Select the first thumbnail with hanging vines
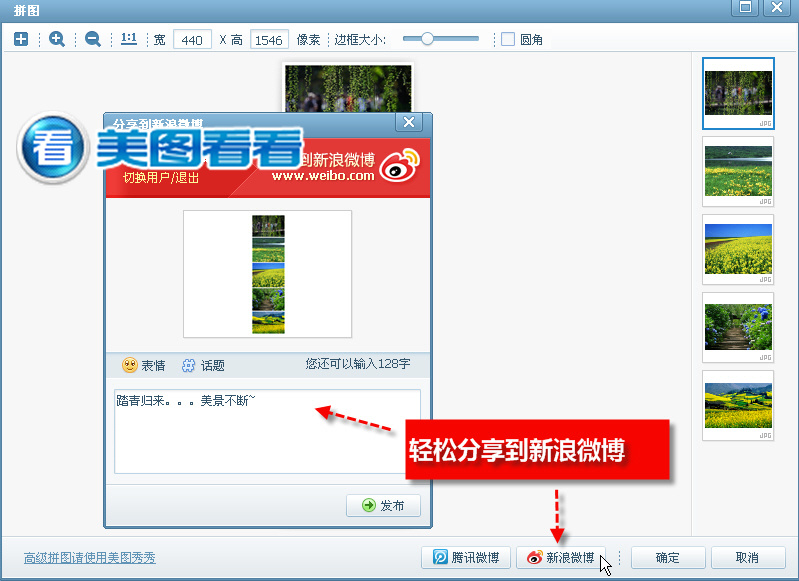Screen dimensions: 799x581 coord(738,93)
